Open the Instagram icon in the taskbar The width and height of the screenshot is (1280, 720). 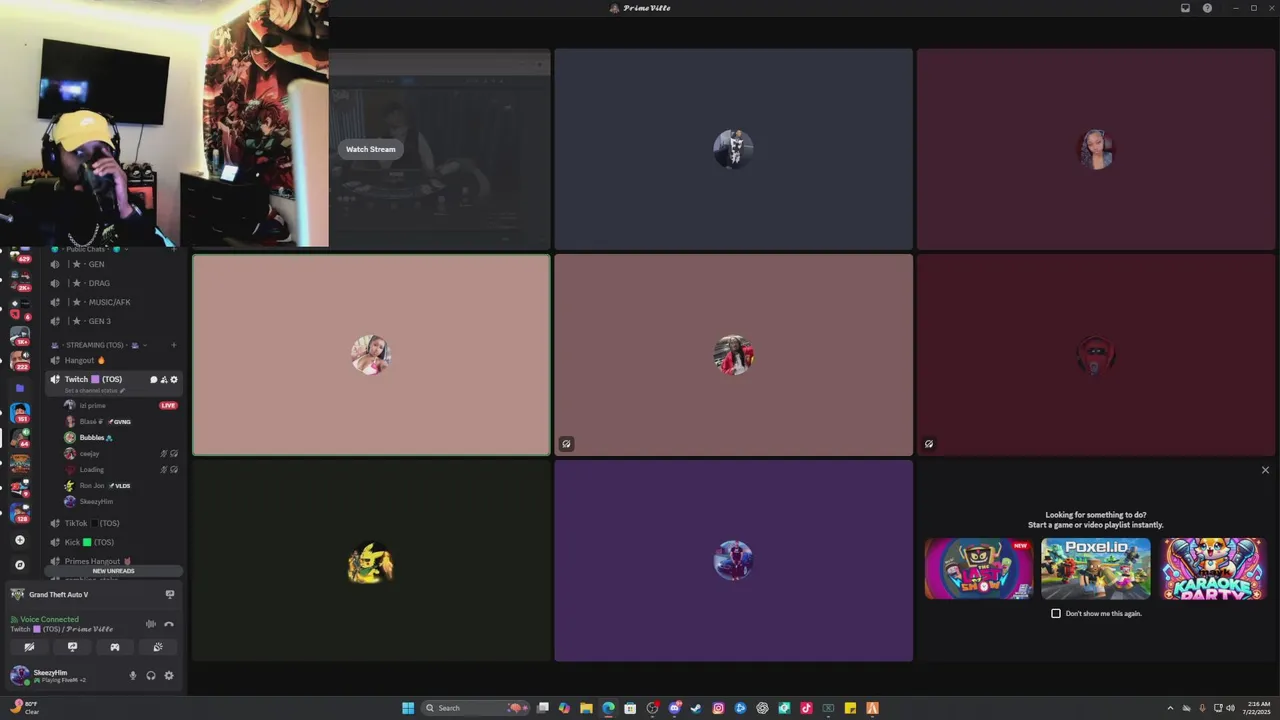coord(718,708)
